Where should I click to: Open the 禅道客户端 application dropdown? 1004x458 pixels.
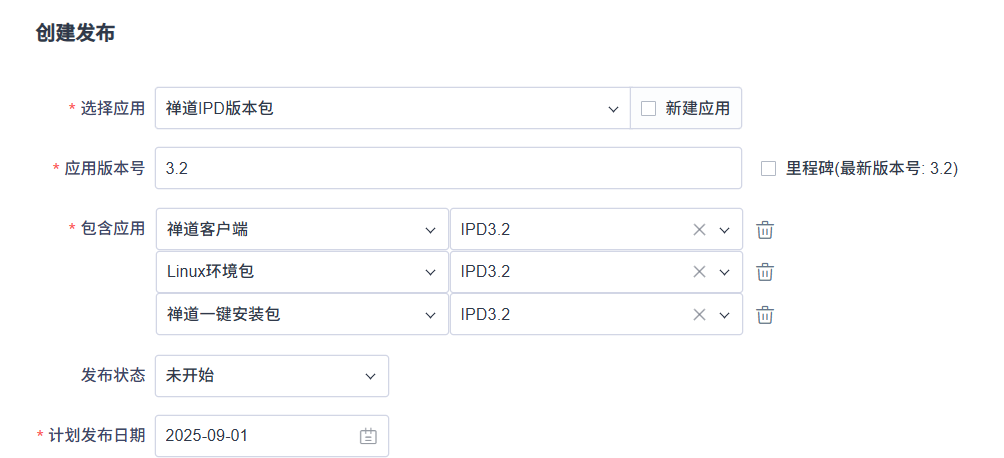430,230
